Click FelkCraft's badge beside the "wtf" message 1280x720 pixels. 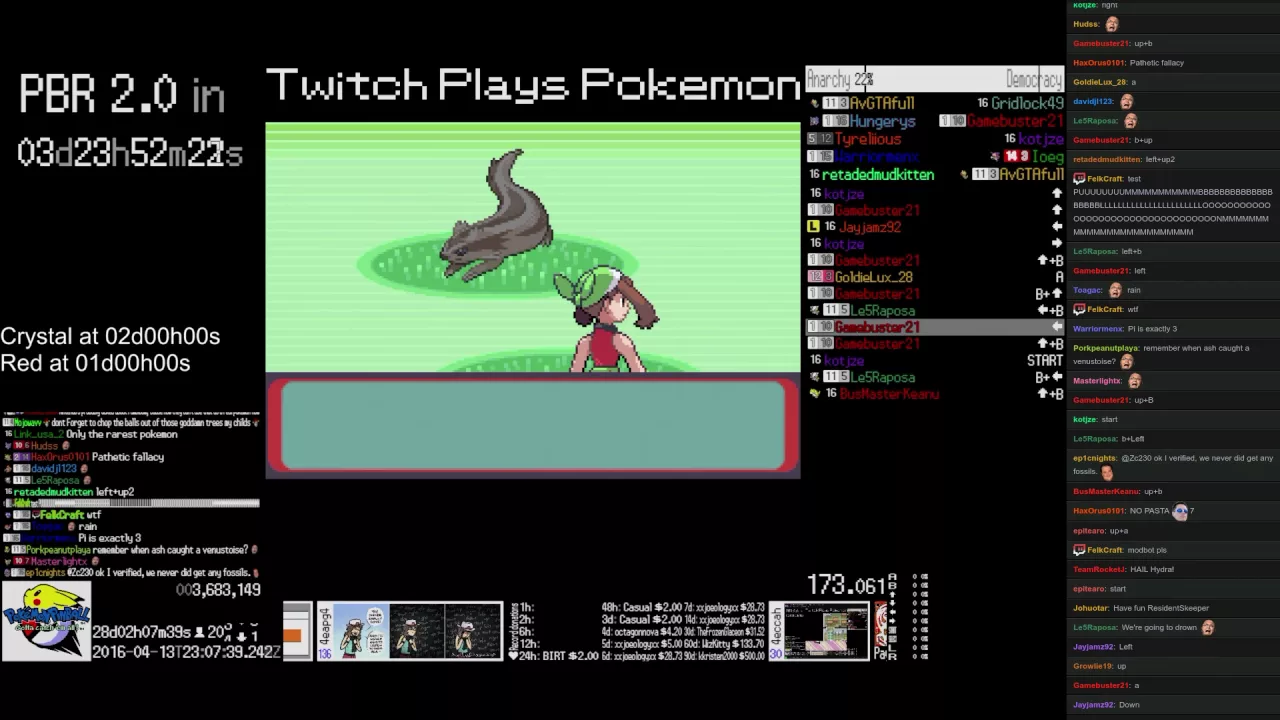click(x=1079, y=310)
